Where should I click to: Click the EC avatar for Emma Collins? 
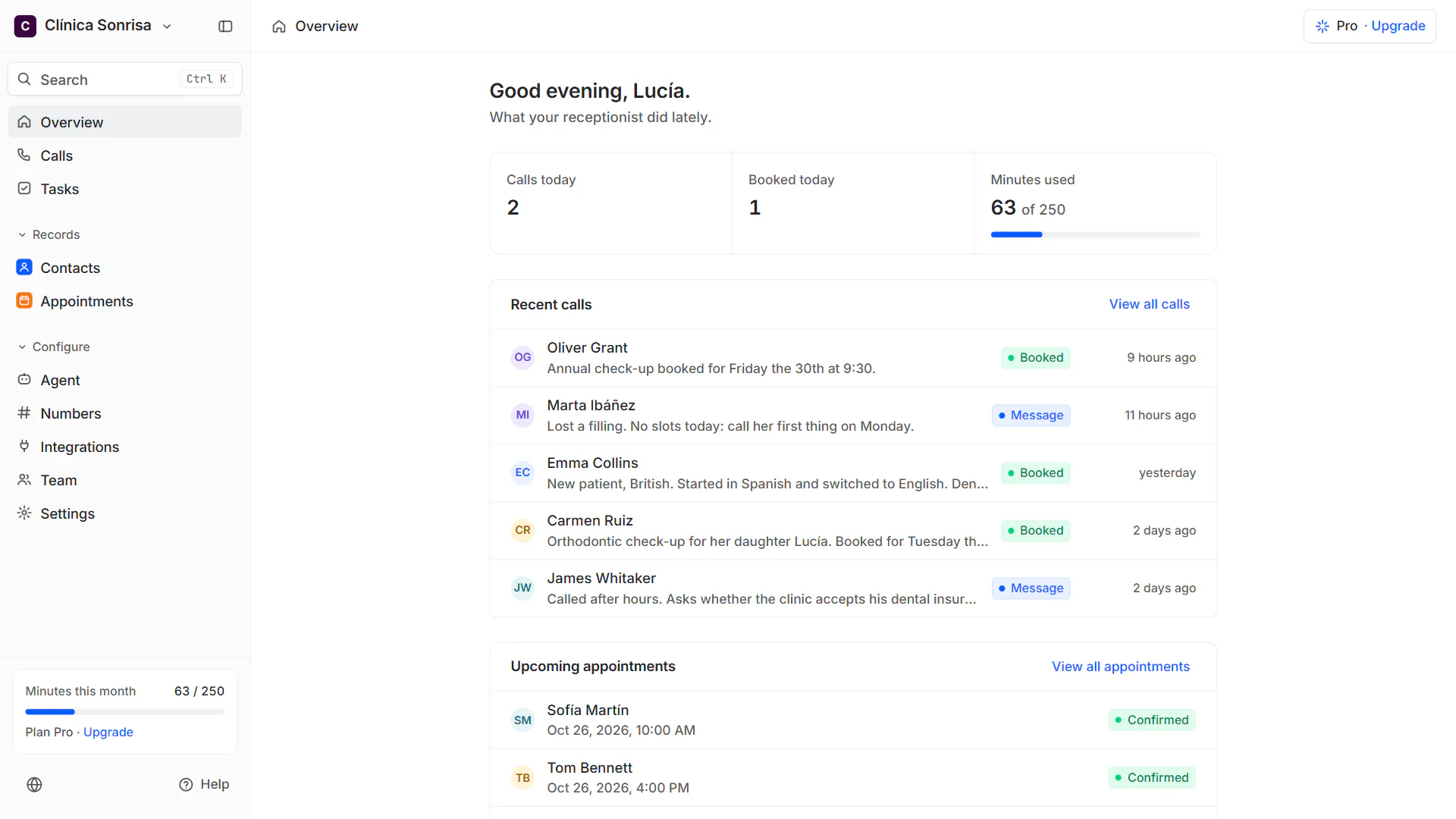tap(522, 473)
